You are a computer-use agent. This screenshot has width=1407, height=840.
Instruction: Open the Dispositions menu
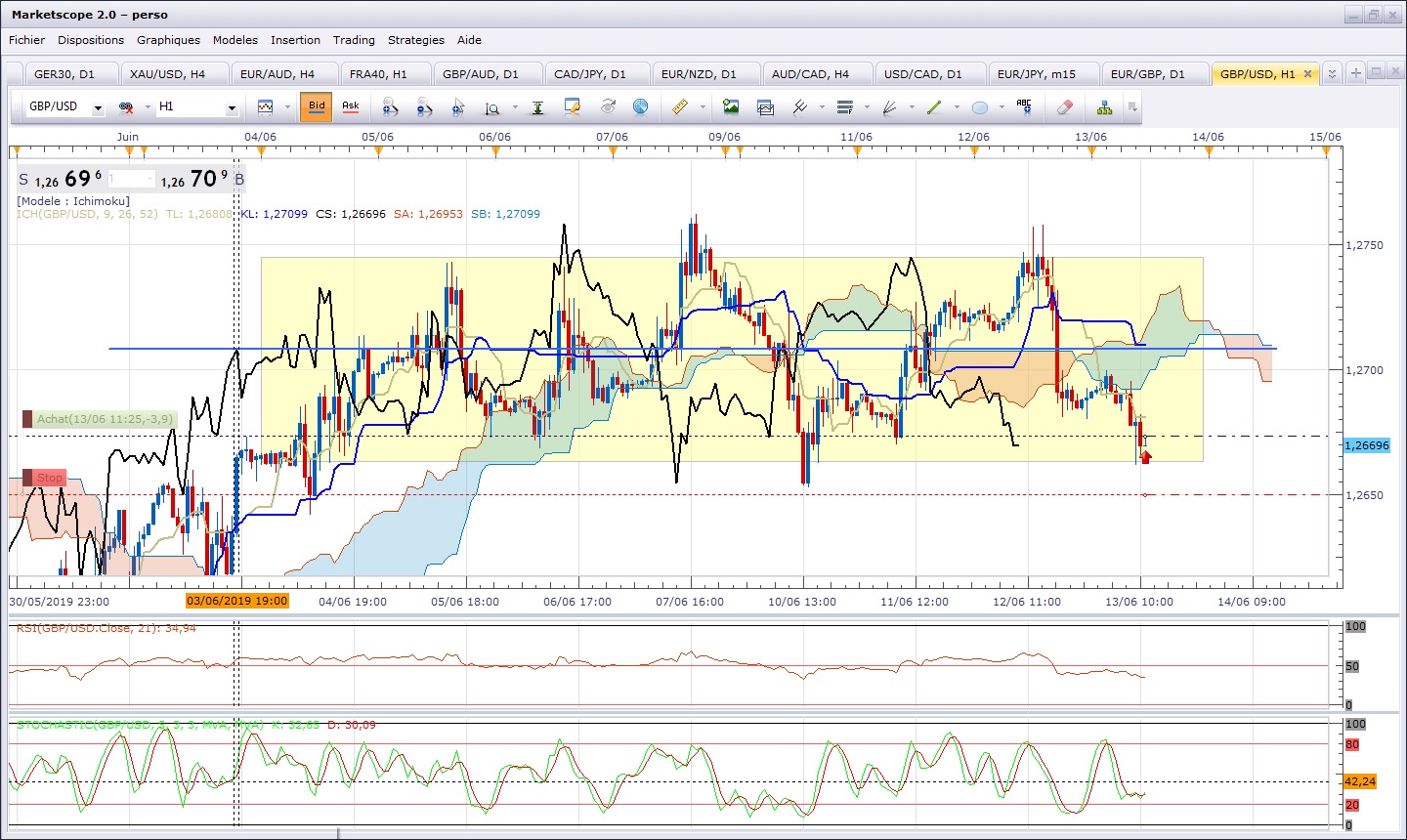91,40
